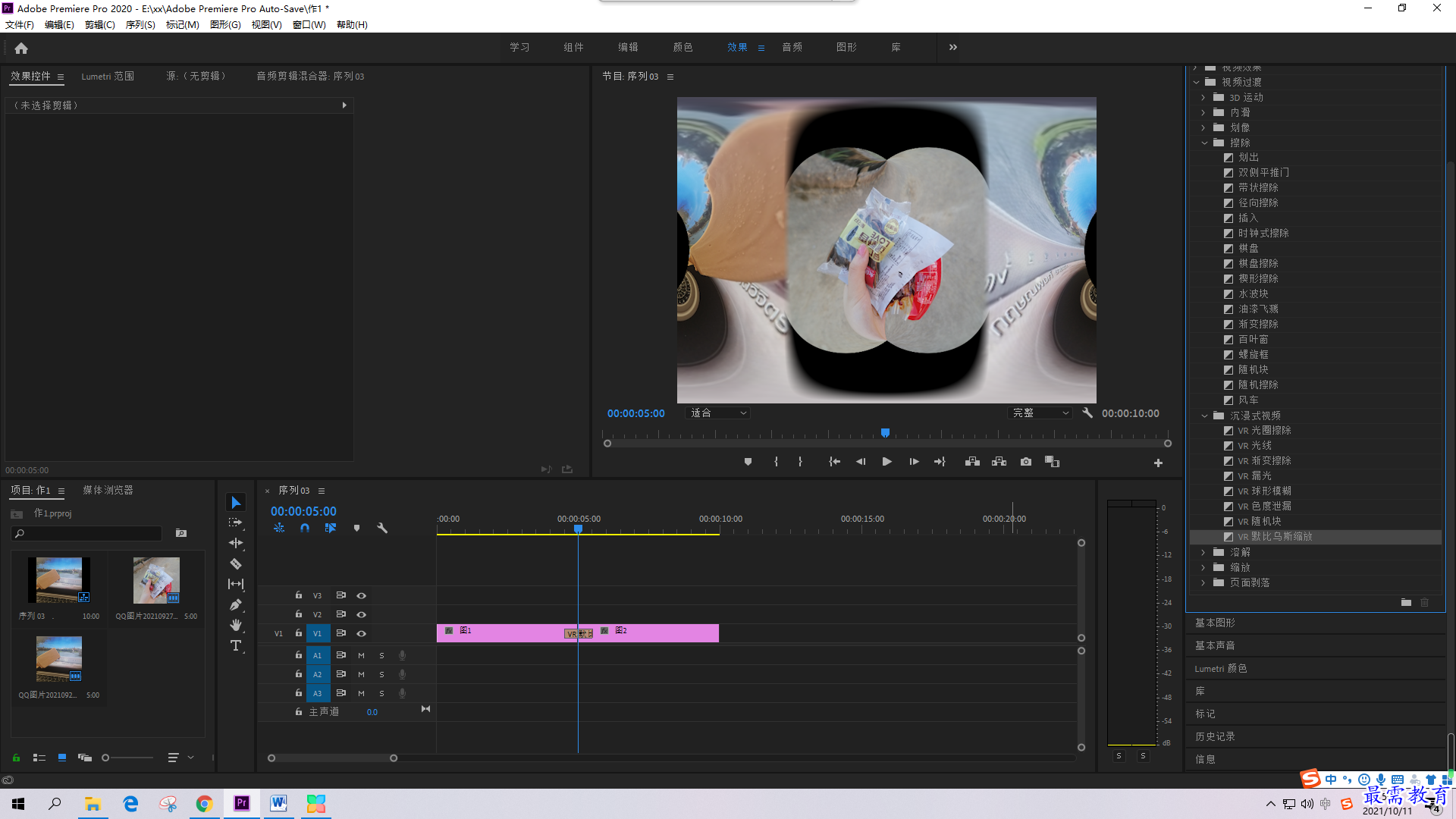Toggle A3 track targeting button
This screenshot has height=819, width=1456.
(318, 693)
